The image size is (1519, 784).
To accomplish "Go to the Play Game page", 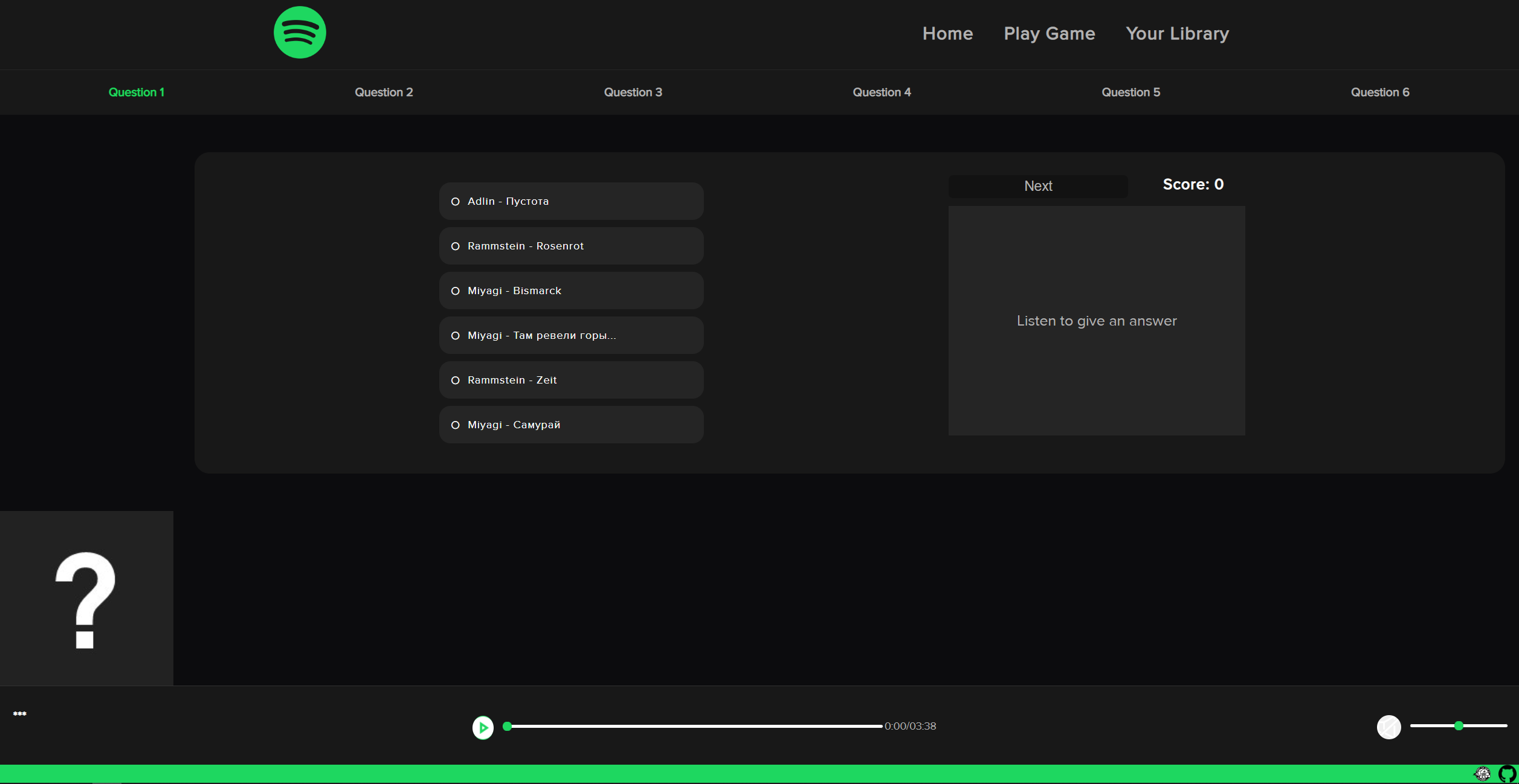I will (x=1049, y=33).
